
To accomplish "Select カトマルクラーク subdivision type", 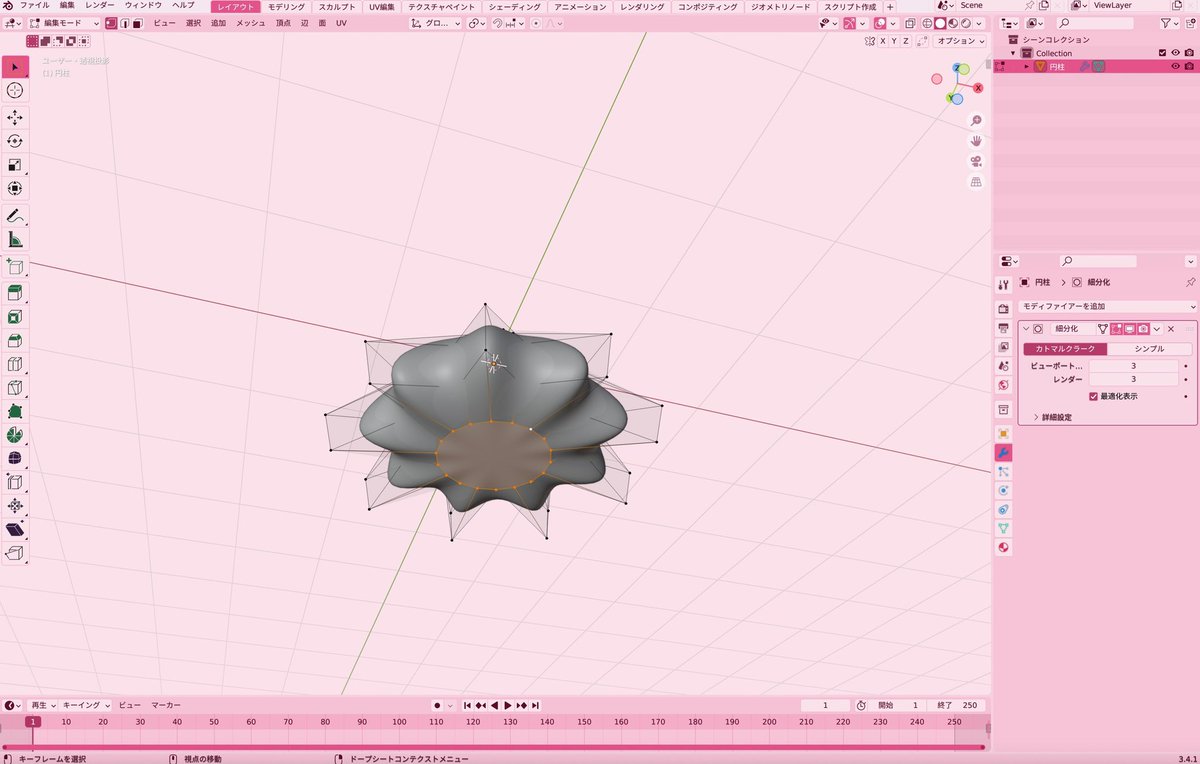I will tap(1065, 349).
